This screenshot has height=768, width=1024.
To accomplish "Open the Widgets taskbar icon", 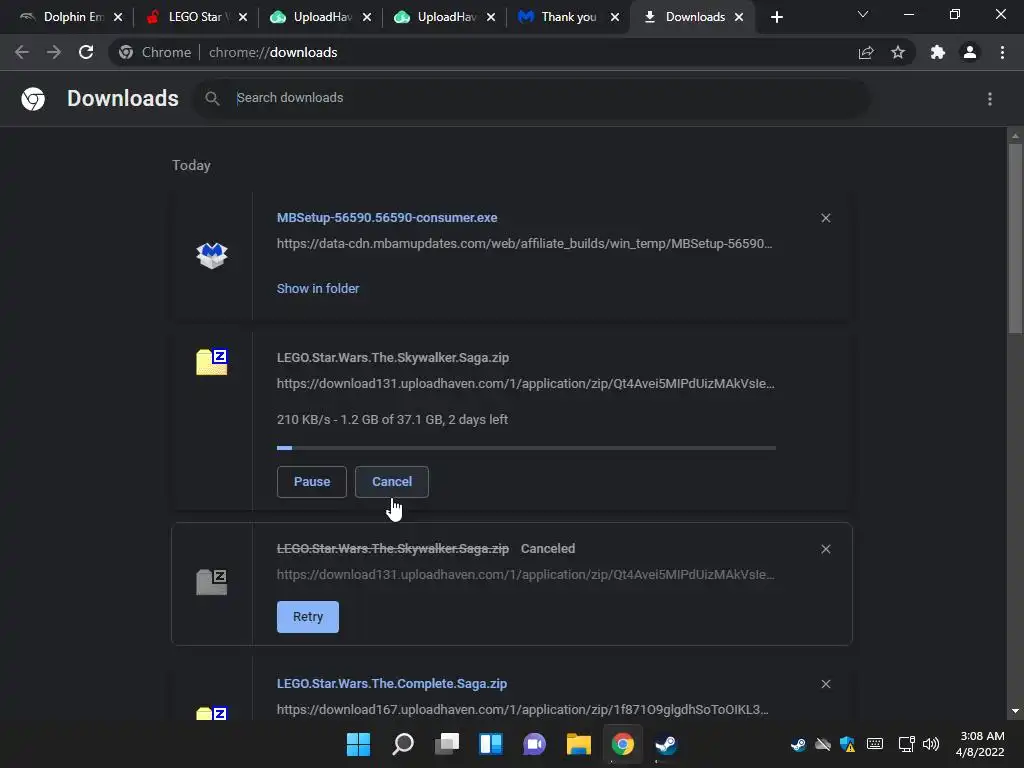I will coord(490,744).
